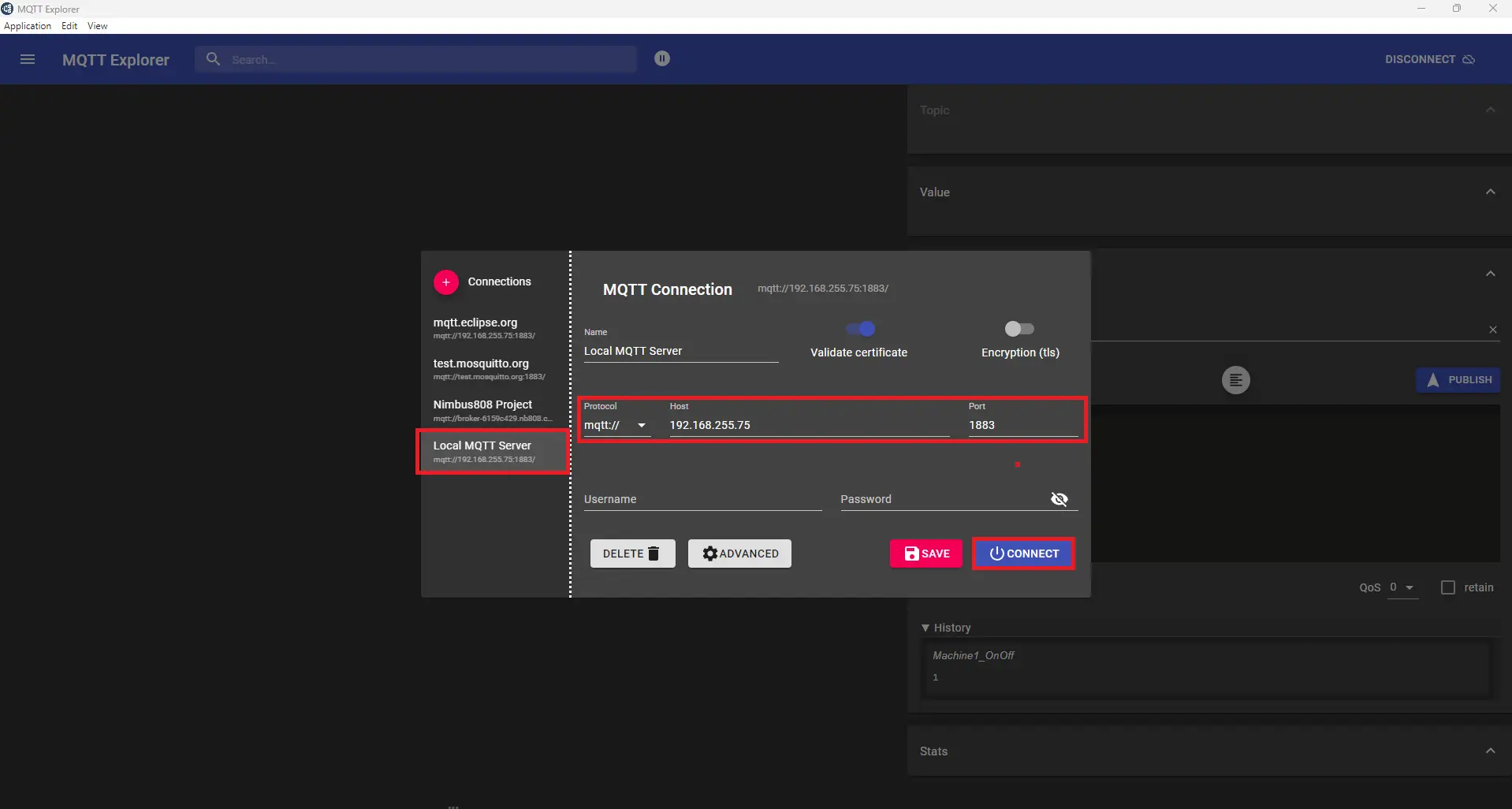Toggle password visibility eye icon
This screenshot has width=1512, height=809.
1059,499
